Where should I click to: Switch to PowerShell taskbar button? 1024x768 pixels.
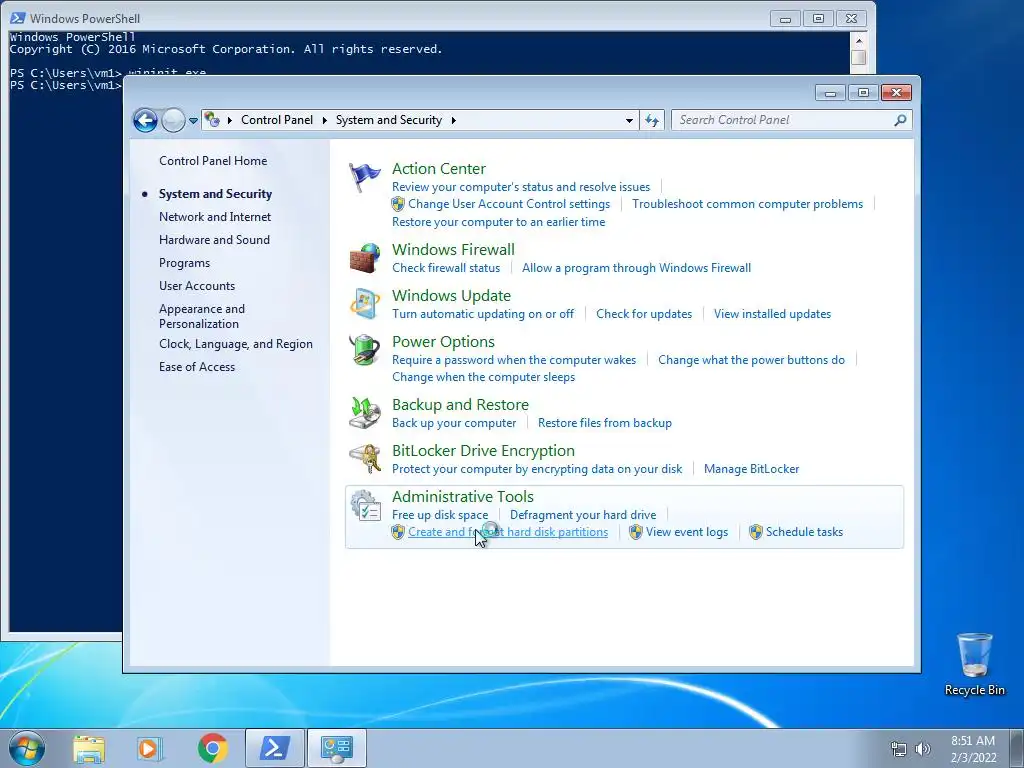coord(275,748)
